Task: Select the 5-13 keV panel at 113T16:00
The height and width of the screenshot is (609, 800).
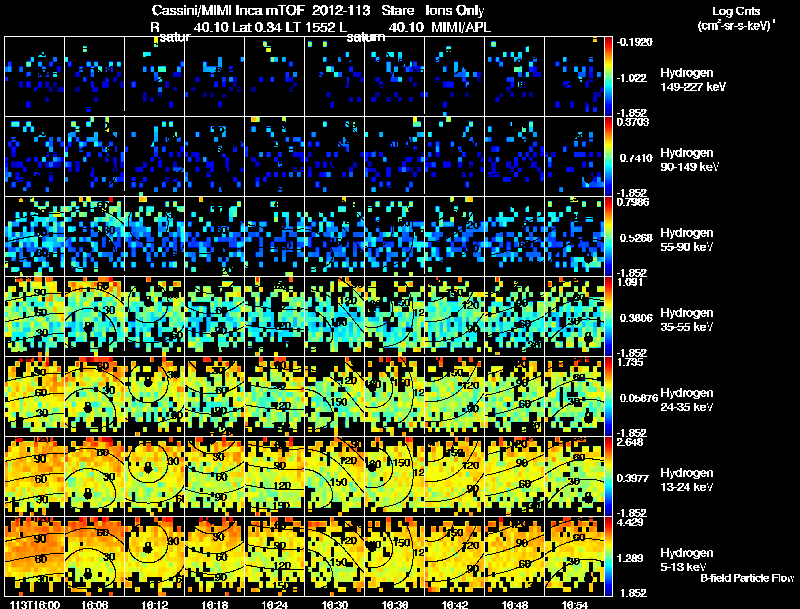Action: coord(35,557)
